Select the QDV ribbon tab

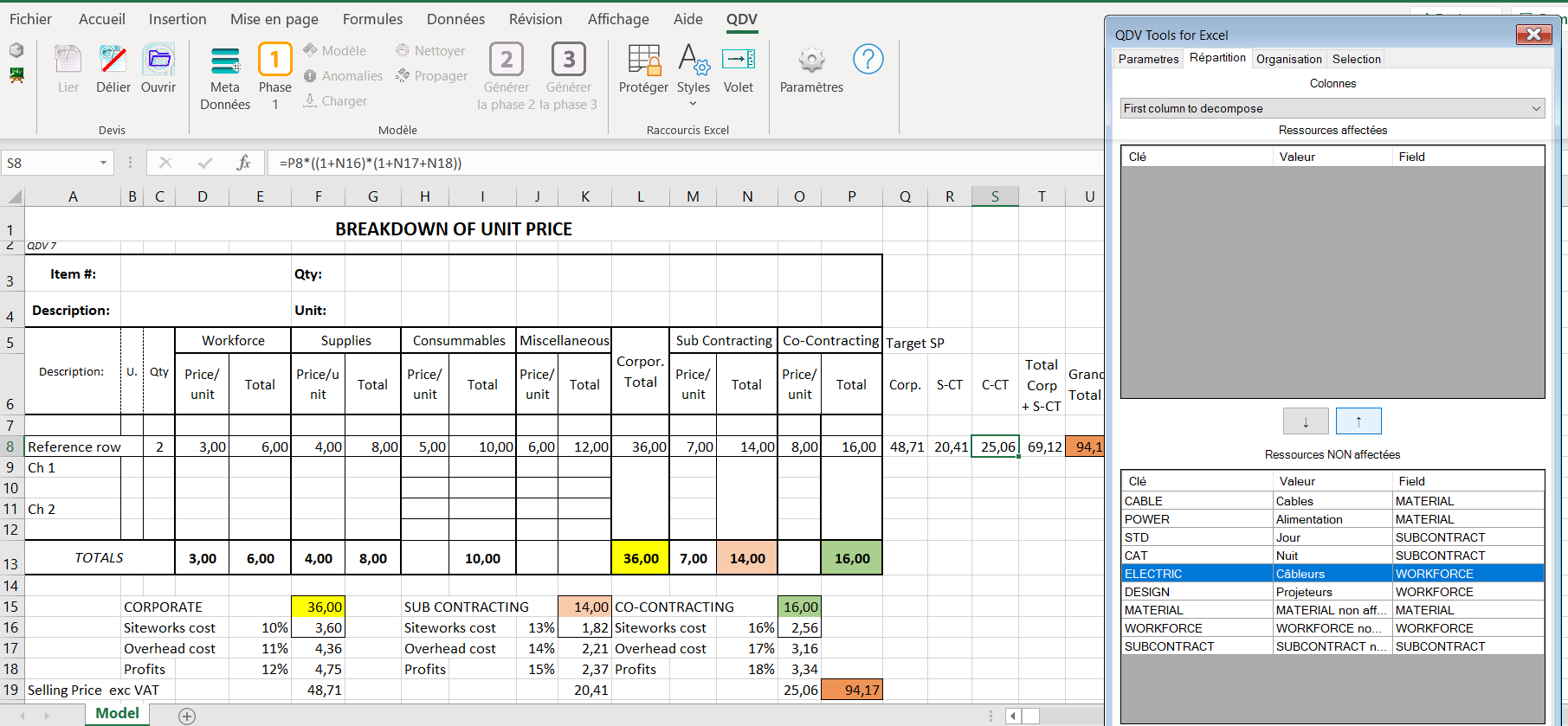point(742,19)
